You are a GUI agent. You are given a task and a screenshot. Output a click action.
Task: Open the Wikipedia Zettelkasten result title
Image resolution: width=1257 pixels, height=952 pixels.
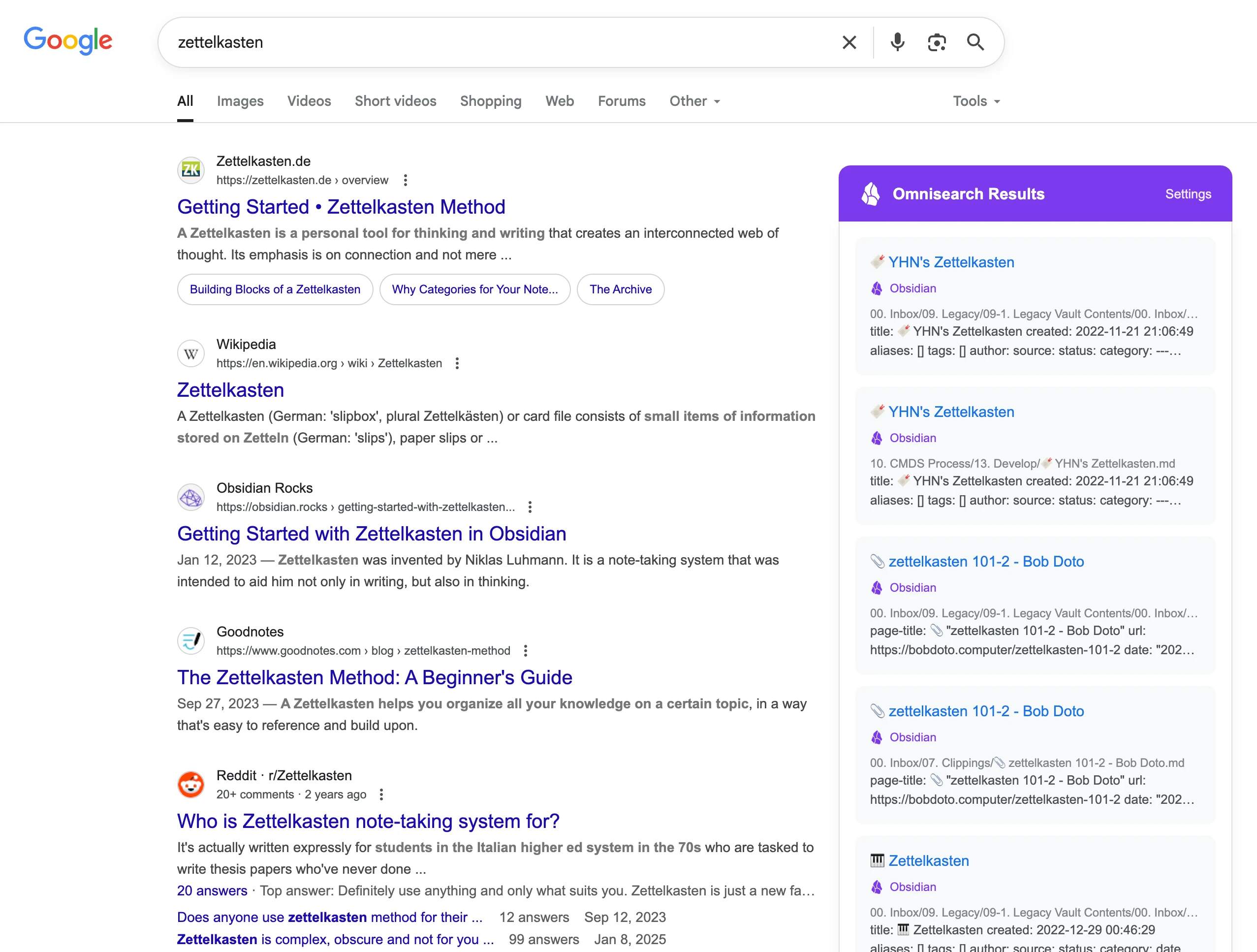231,390
